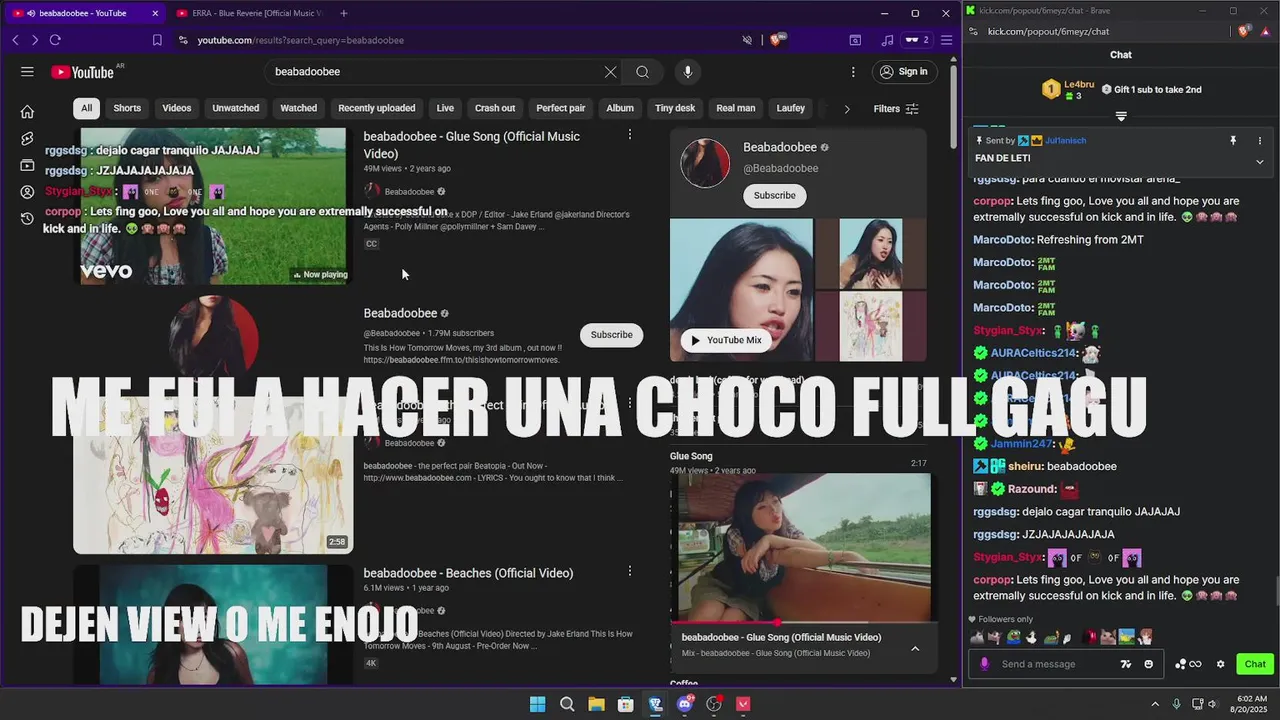
Task: Pin icon in the Kick pinned message
Action: [x=1233, y=141]
